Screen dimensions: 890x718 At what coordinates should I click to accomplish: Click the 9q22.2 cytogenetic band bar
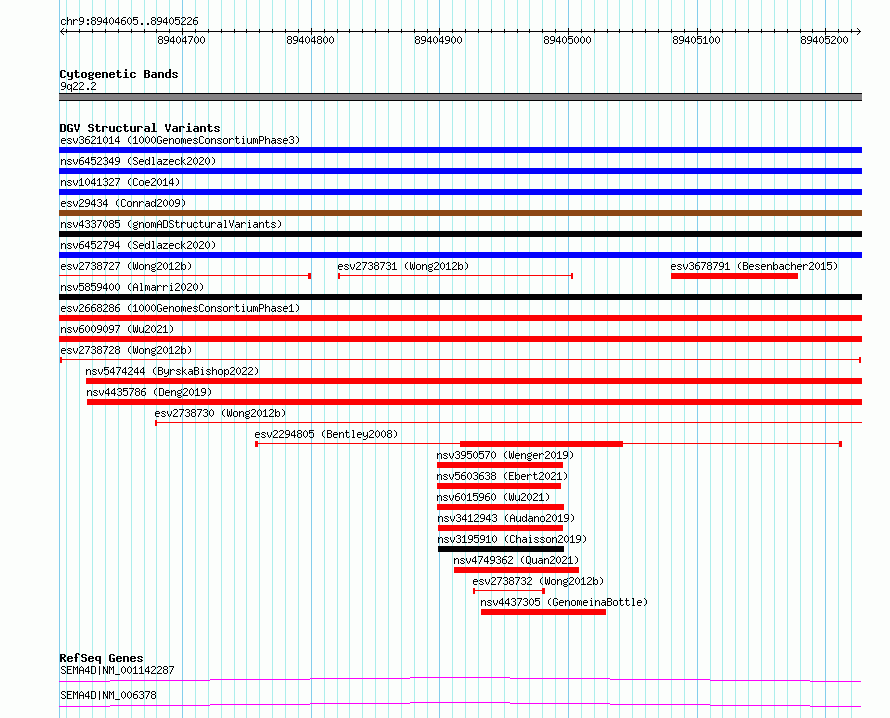[460, 97]
